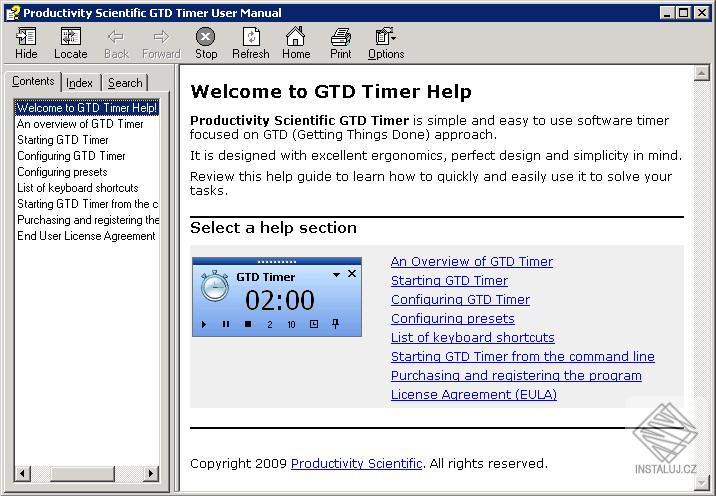Switch to the Contents tab
This screenshot has height=496, width=716.
tap(33, 81)
